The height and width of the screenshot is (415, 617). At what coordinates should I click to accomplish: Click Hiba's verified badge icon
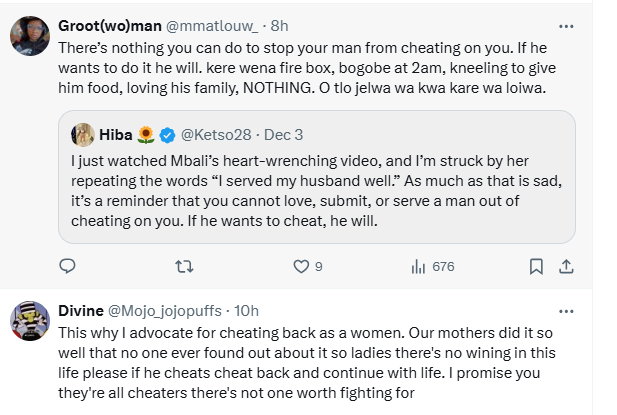166,135
